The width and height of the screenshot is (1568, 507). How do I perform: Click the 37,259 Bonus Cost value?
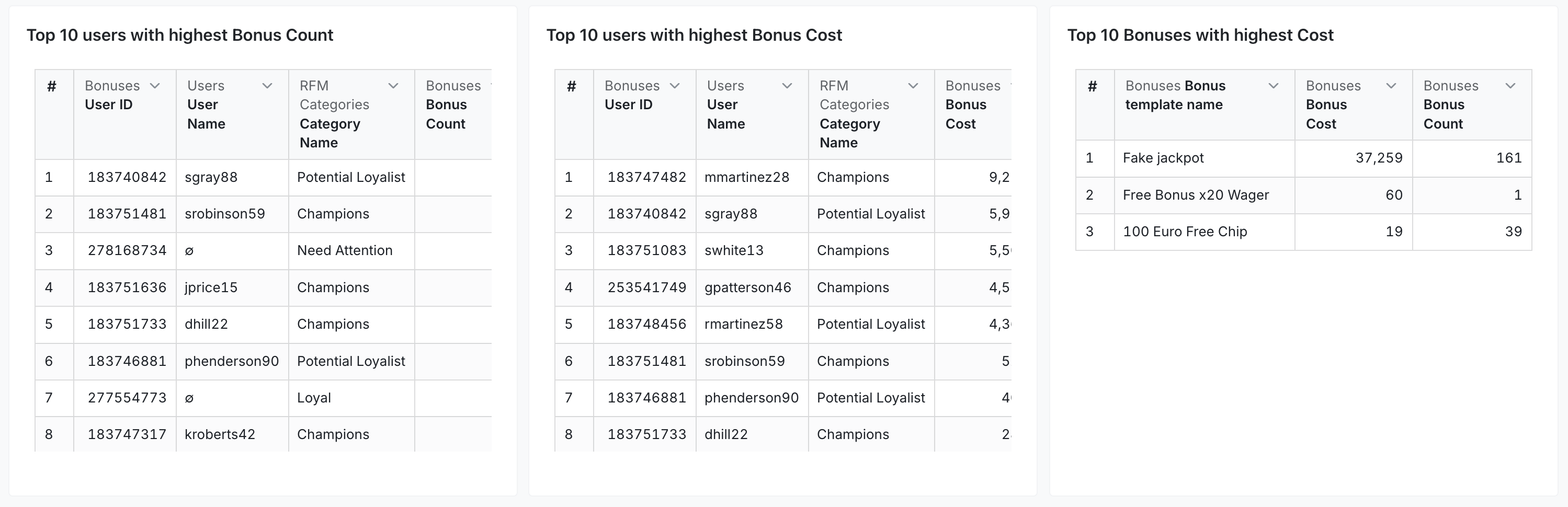(1379, 158)
